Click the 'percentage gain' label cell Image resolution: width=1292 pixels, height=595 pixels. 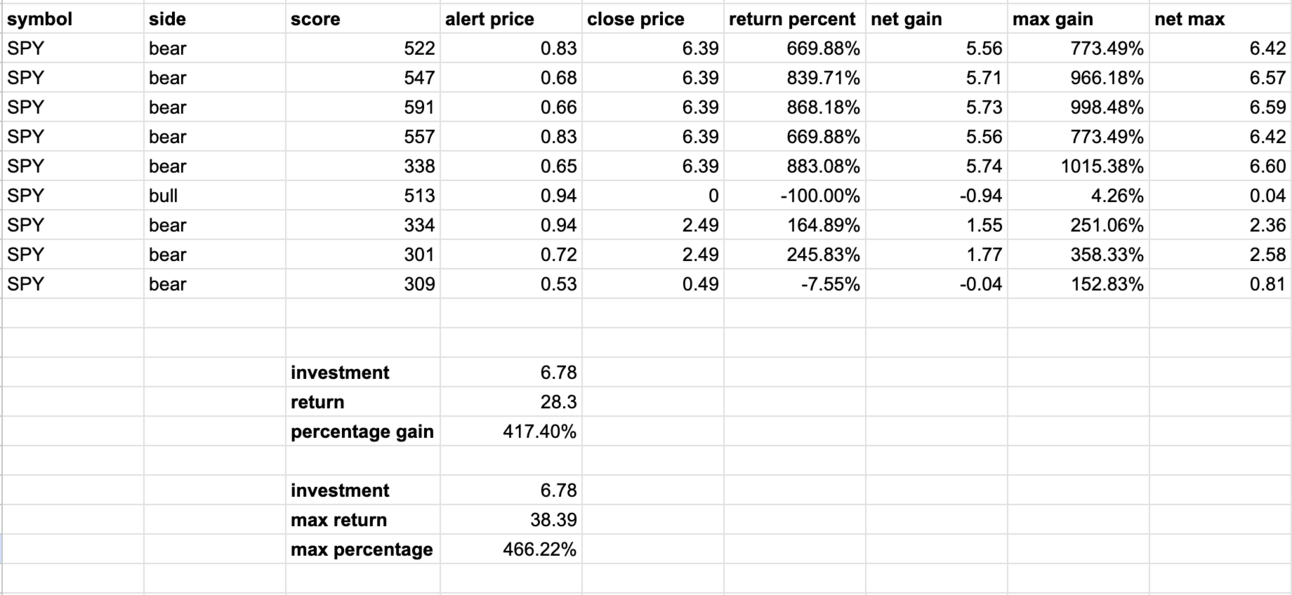coord(362,431)
